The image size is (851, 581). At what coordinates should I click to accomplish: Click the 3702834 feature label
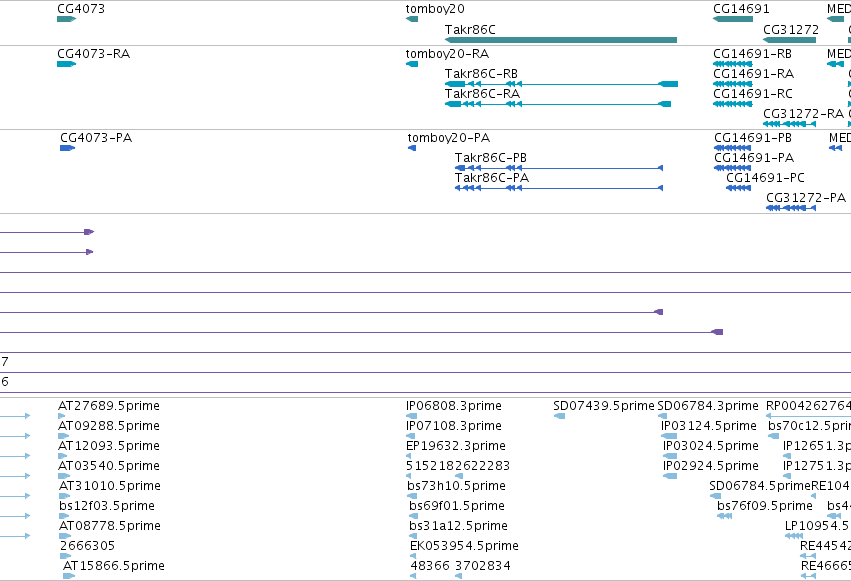(x=482, y=566)
